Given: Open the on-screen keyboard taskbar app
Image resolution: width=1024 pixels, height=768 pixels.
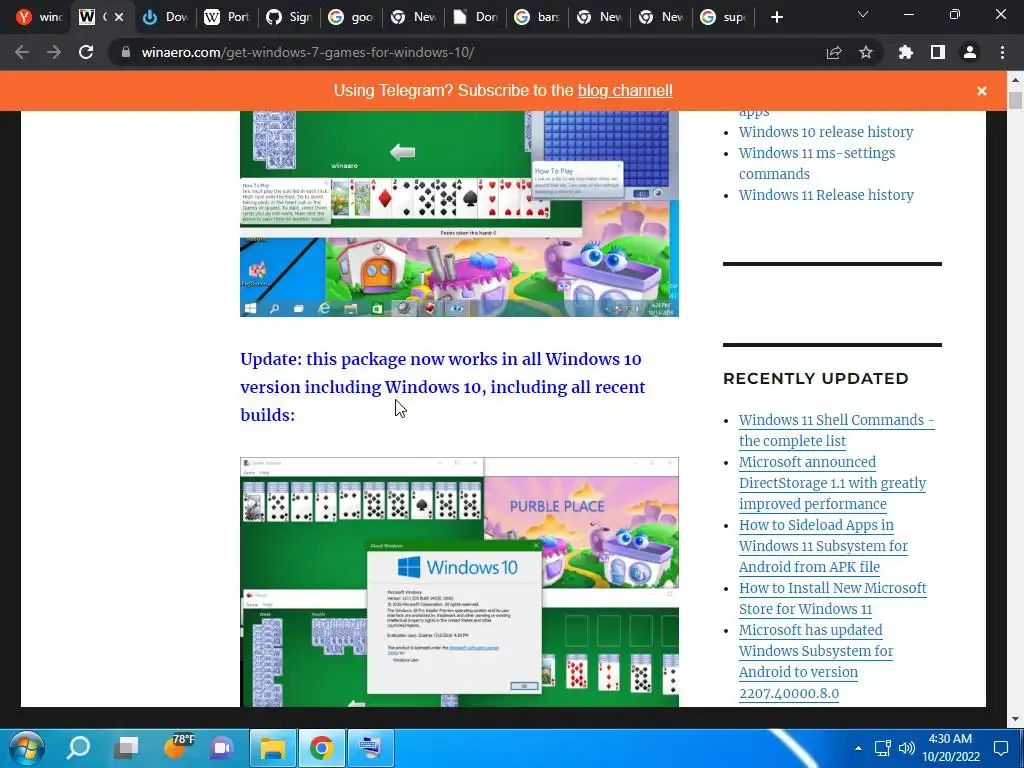Looking at the screenshot, I should pos(370,748).
